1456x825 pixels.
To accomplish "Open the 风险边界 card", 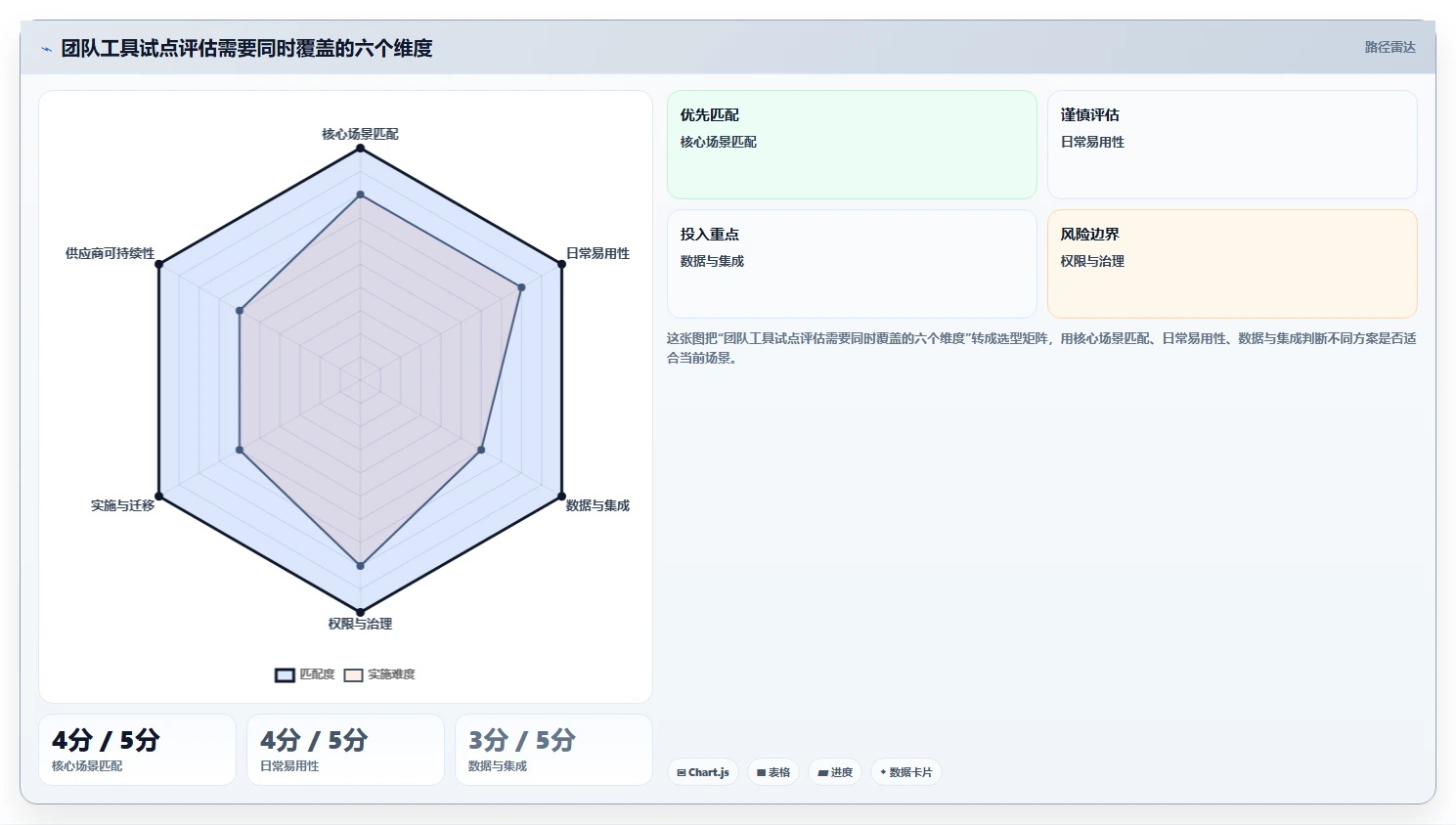I will pos(1232,264).
